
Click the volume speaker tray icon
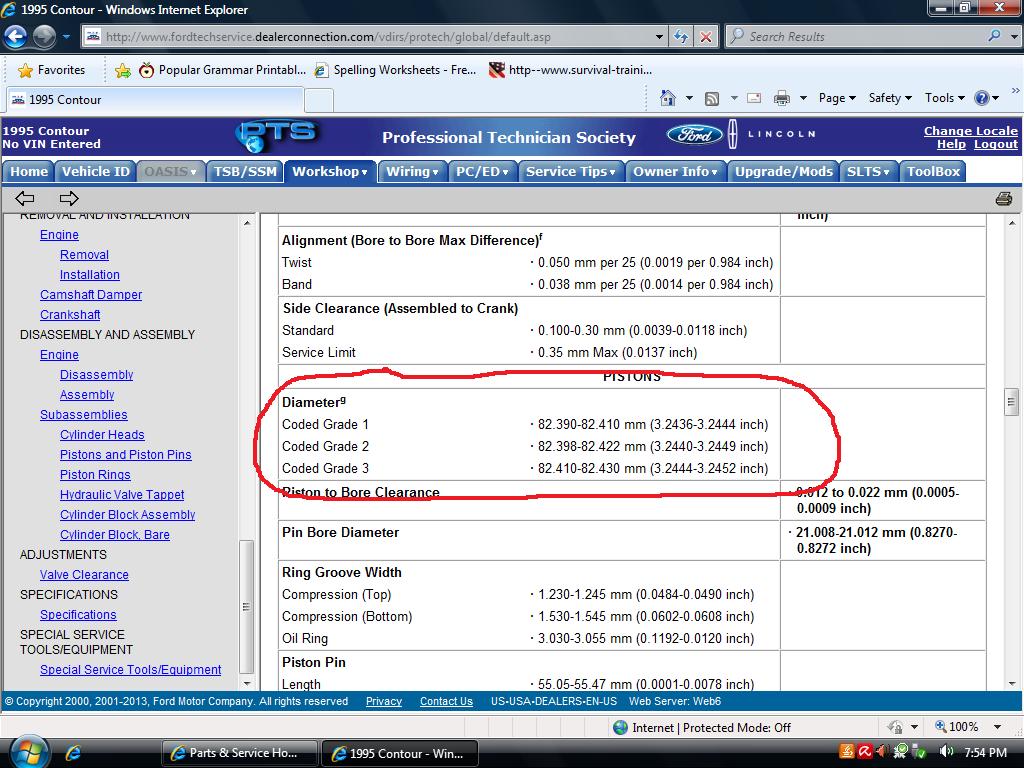click(946, 752)
